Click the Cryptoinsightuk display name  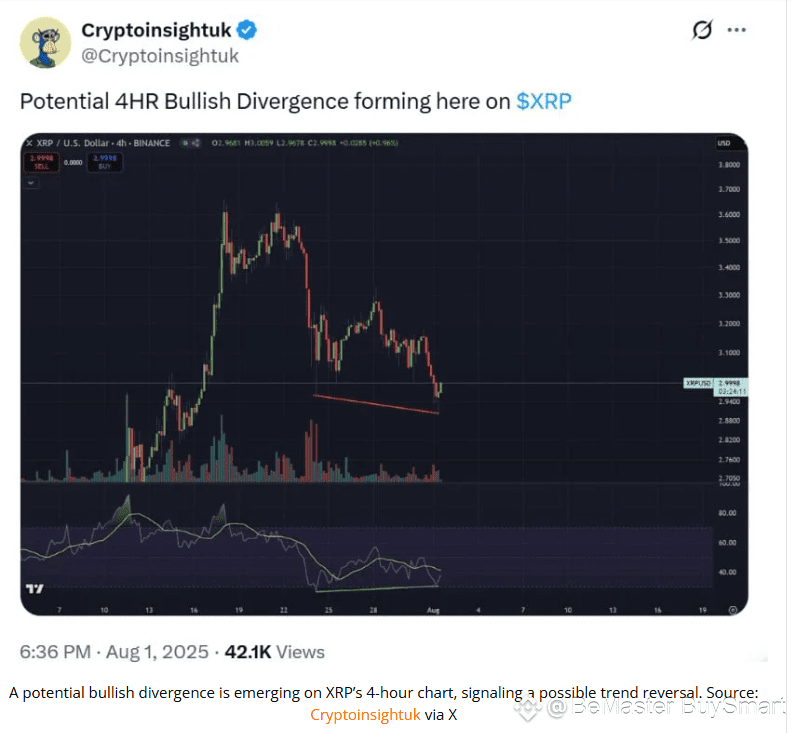tap(156, 30)
